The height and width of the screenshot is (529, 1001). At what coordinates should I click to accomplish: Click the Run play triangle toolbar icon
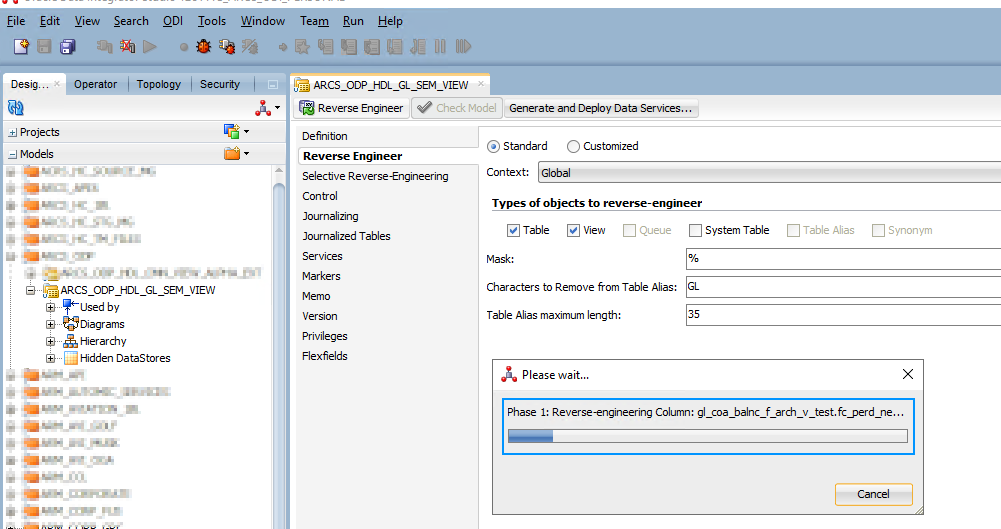[150, 46]
